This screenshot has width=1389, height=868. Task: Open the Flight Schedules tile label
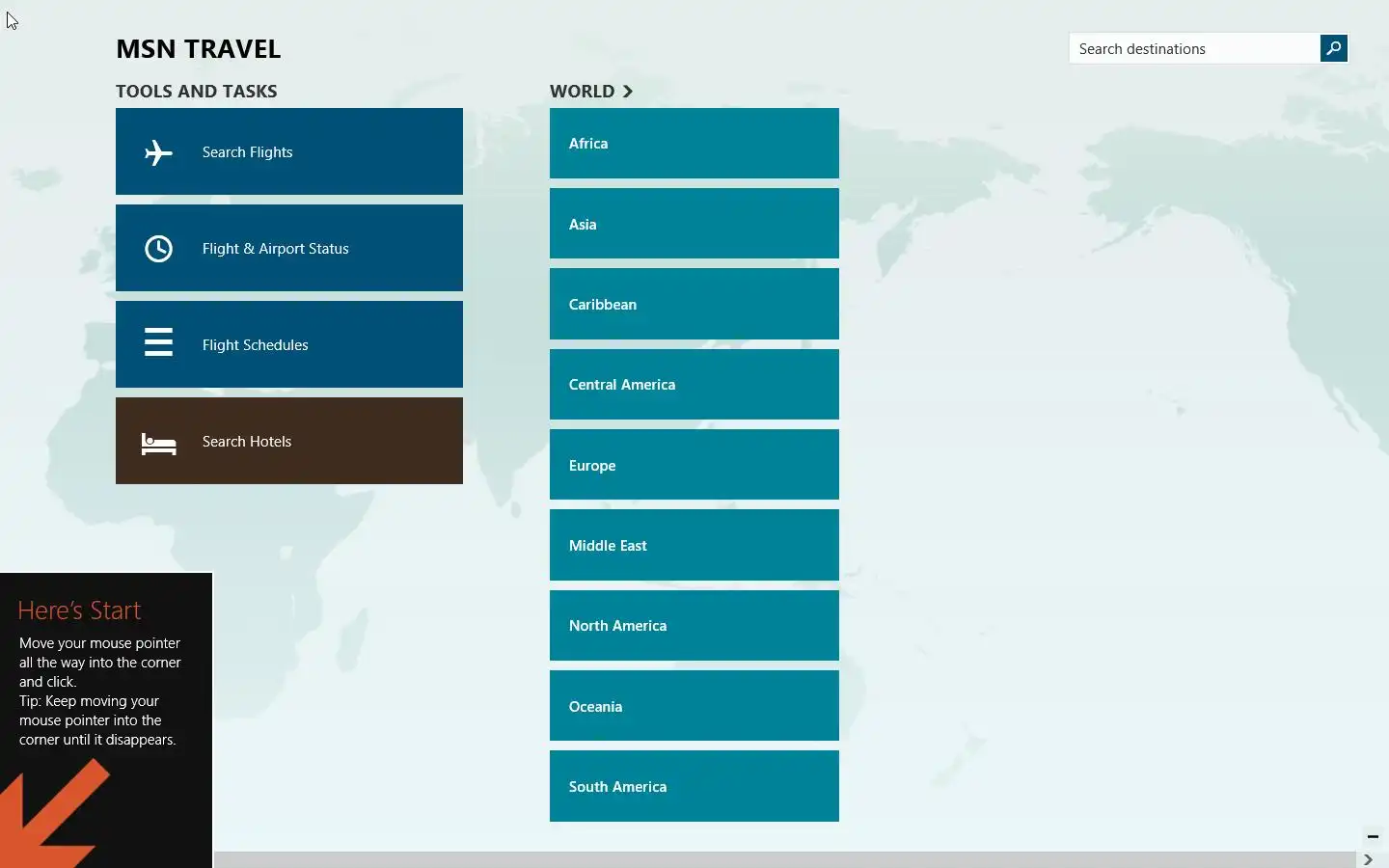coord(255,345)
